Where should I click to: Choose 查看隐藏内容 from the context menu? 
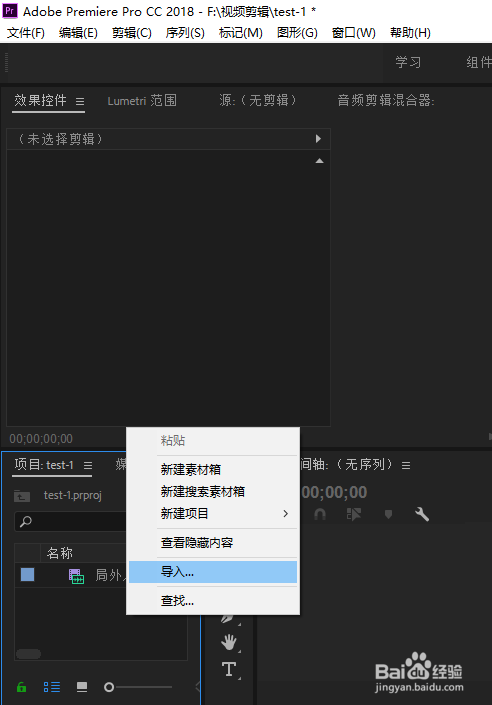(213, 543)
